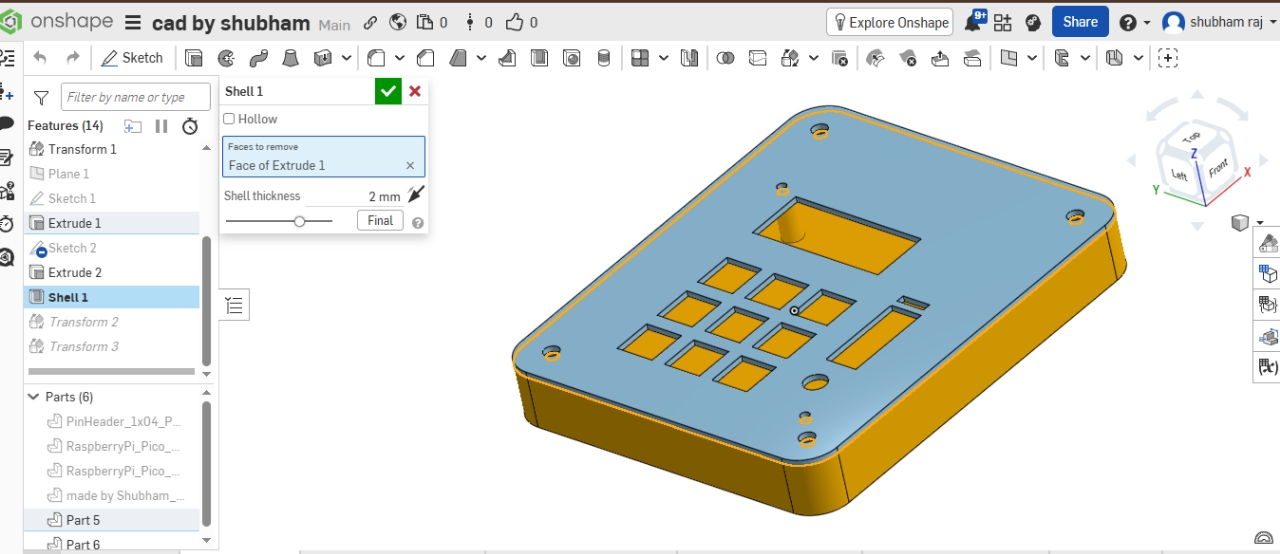This screenshot has height=554, width=1280.
Task: Click Explore Onshape button
Action: [x=889, y=22]
